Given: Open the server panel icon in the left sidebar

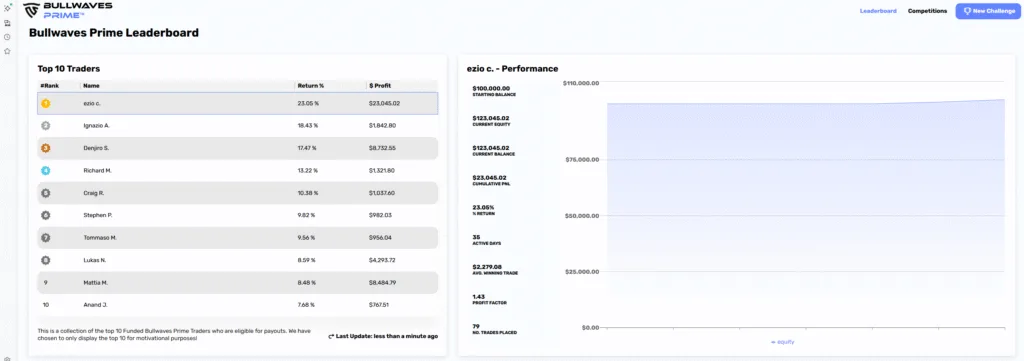Looking at the screenshot, I should [x=7, y=23].
